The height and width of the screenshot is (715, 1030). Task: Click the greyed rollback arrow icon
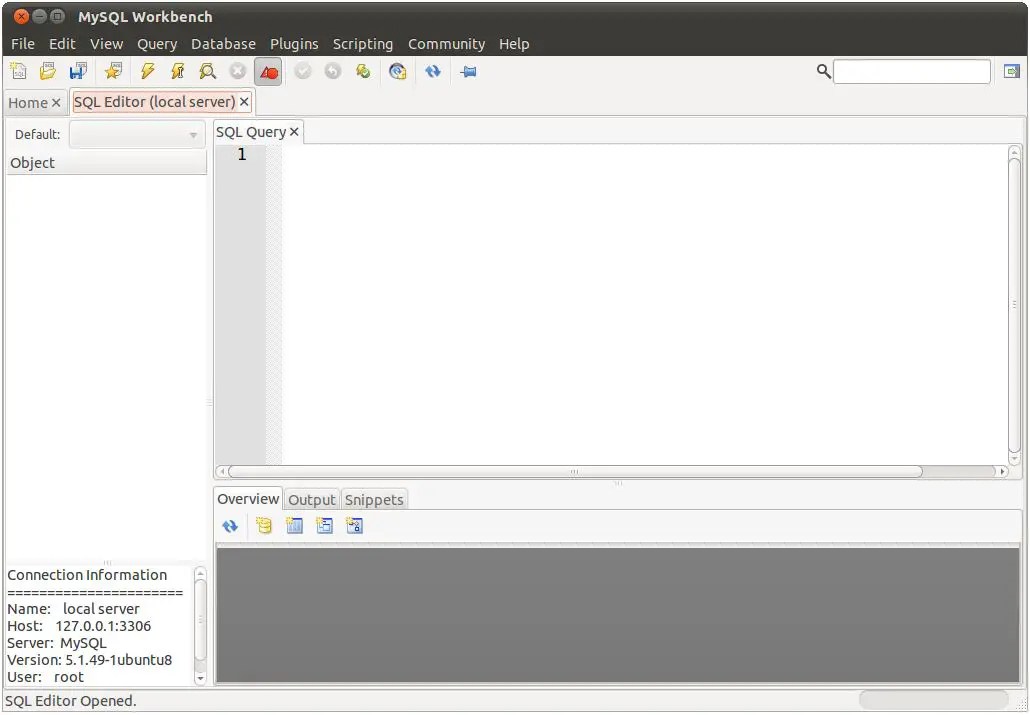tap(333, 71)
